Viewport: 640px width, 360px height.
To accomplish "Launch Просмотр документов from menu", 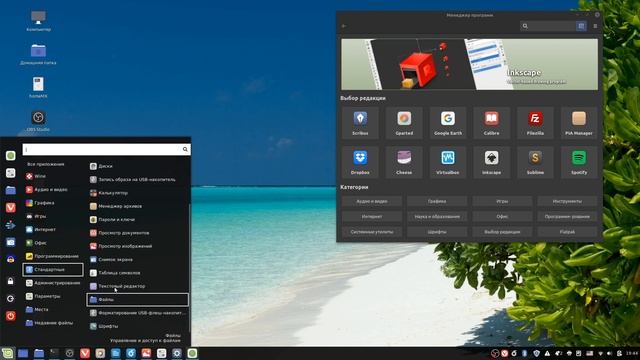I will tap(138, 233).
